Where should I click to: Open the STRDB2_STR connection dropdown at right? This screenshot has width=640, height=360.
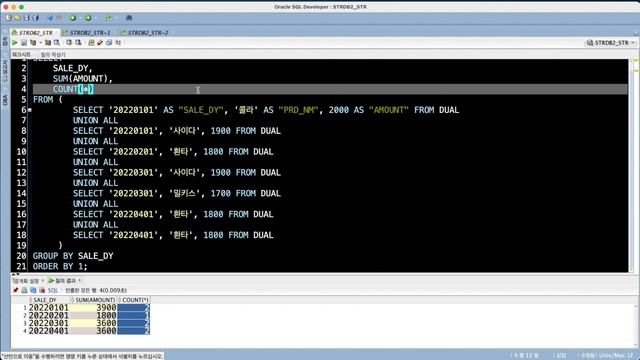(611, 42)
